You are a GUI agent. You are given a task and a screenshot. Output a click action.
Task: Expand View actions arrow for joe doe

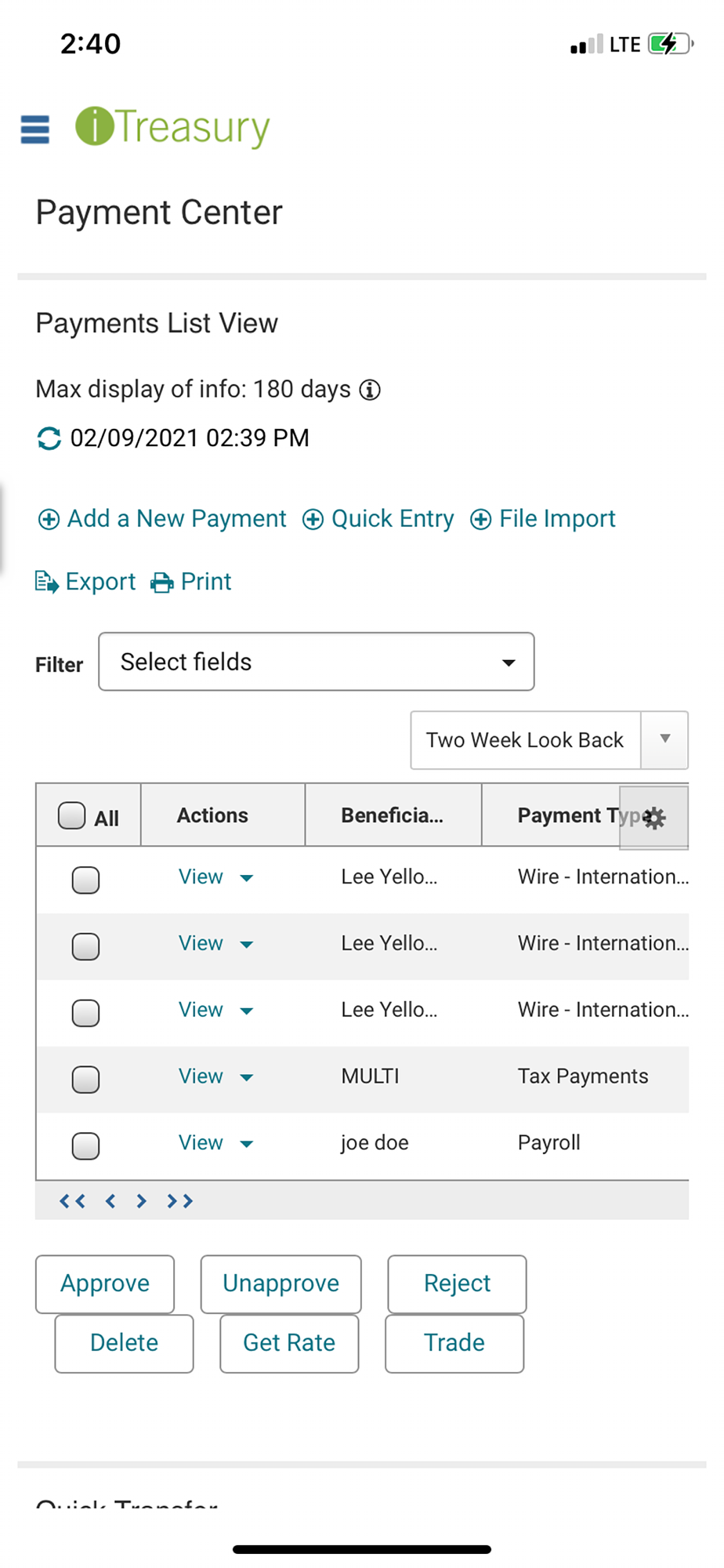[x=247, y=1144]
